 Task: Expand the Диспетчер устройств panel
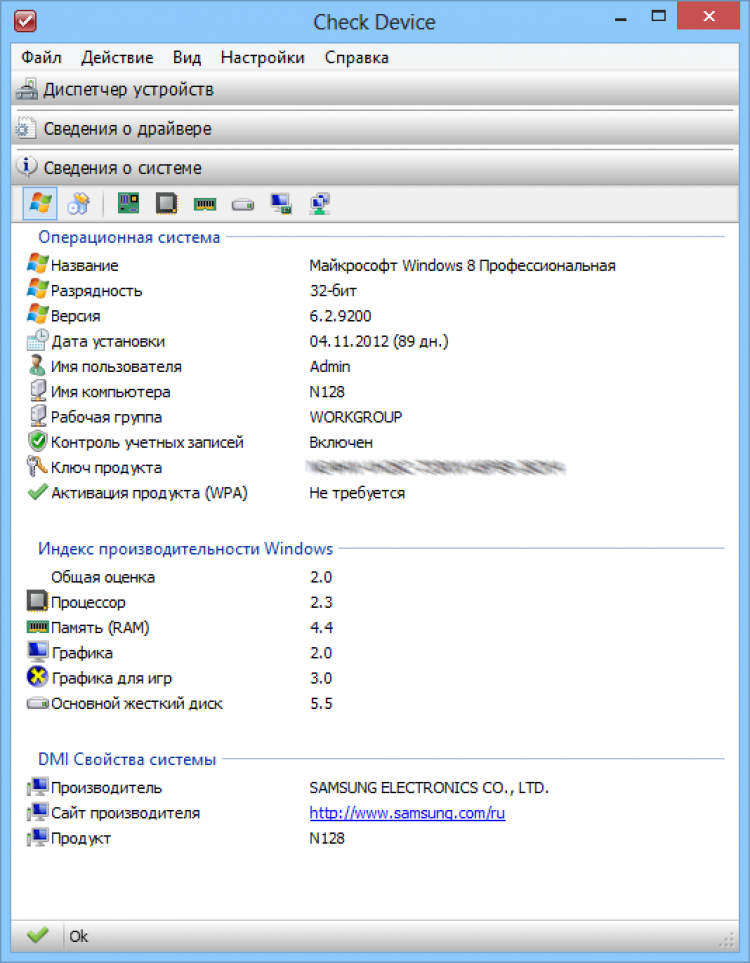click(x=375, y=90)
